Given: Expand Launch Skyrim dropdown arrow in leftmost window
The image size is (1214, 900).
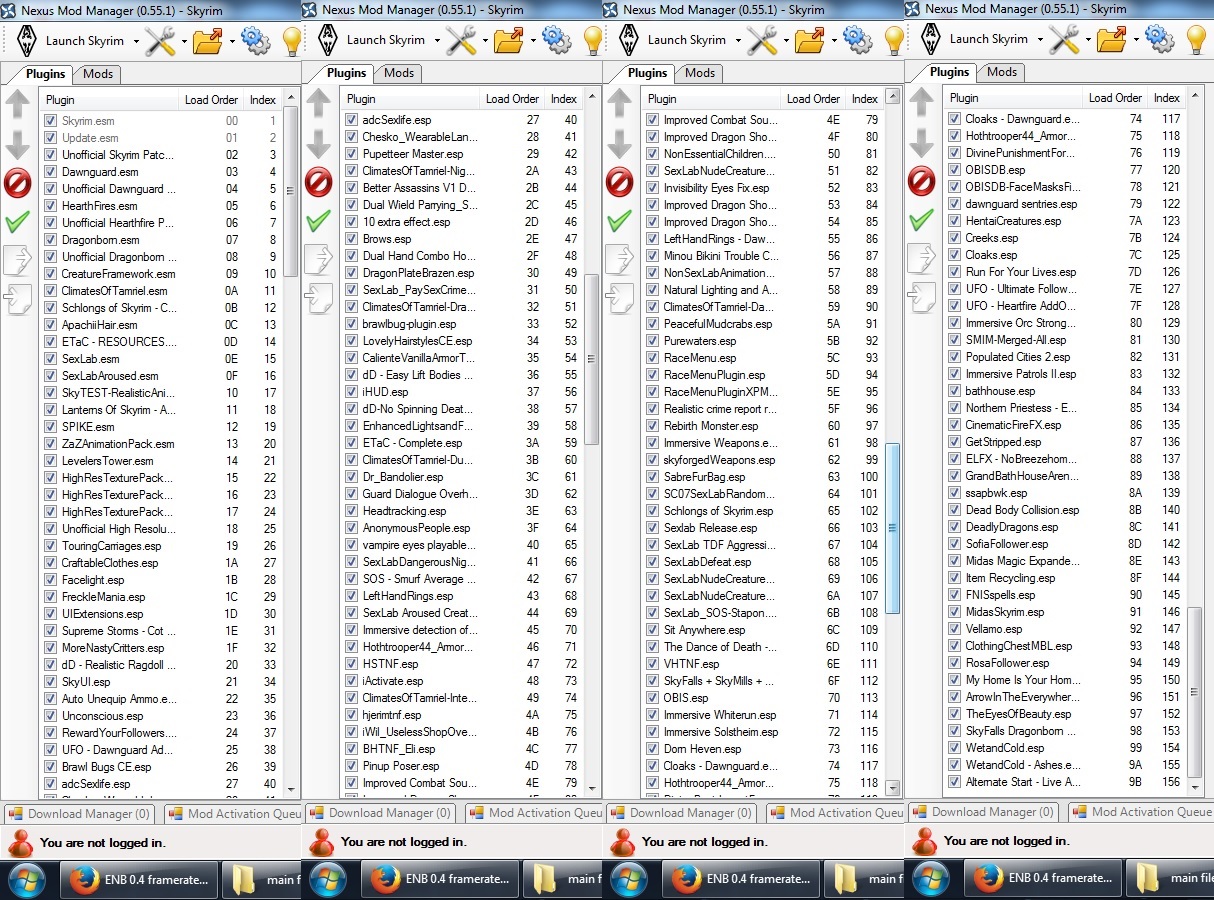Looking at the screenshot, I should pyautogui.click(x=134, y=42).
